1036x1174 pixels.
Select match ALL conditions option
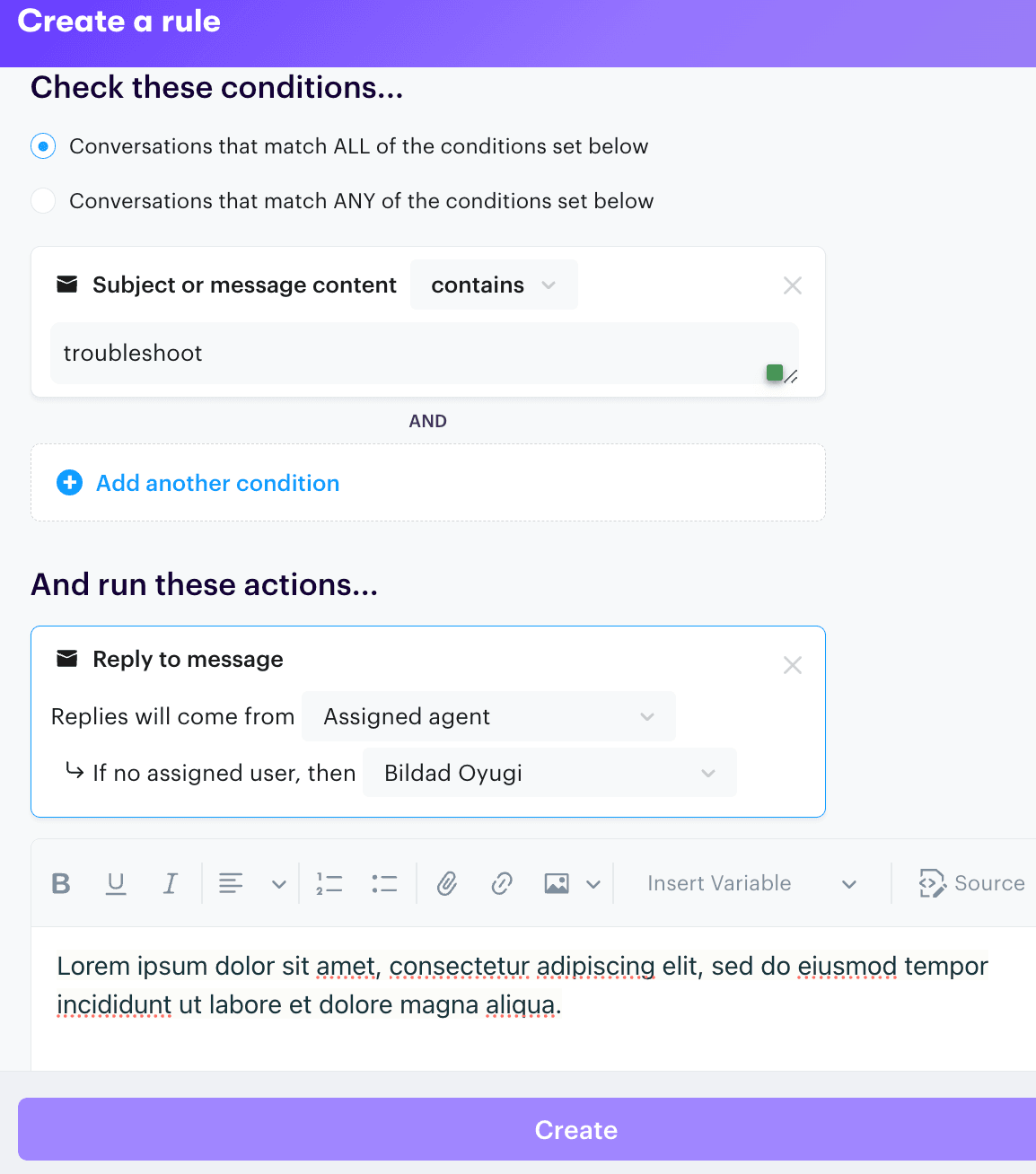[x=42, y=145]
